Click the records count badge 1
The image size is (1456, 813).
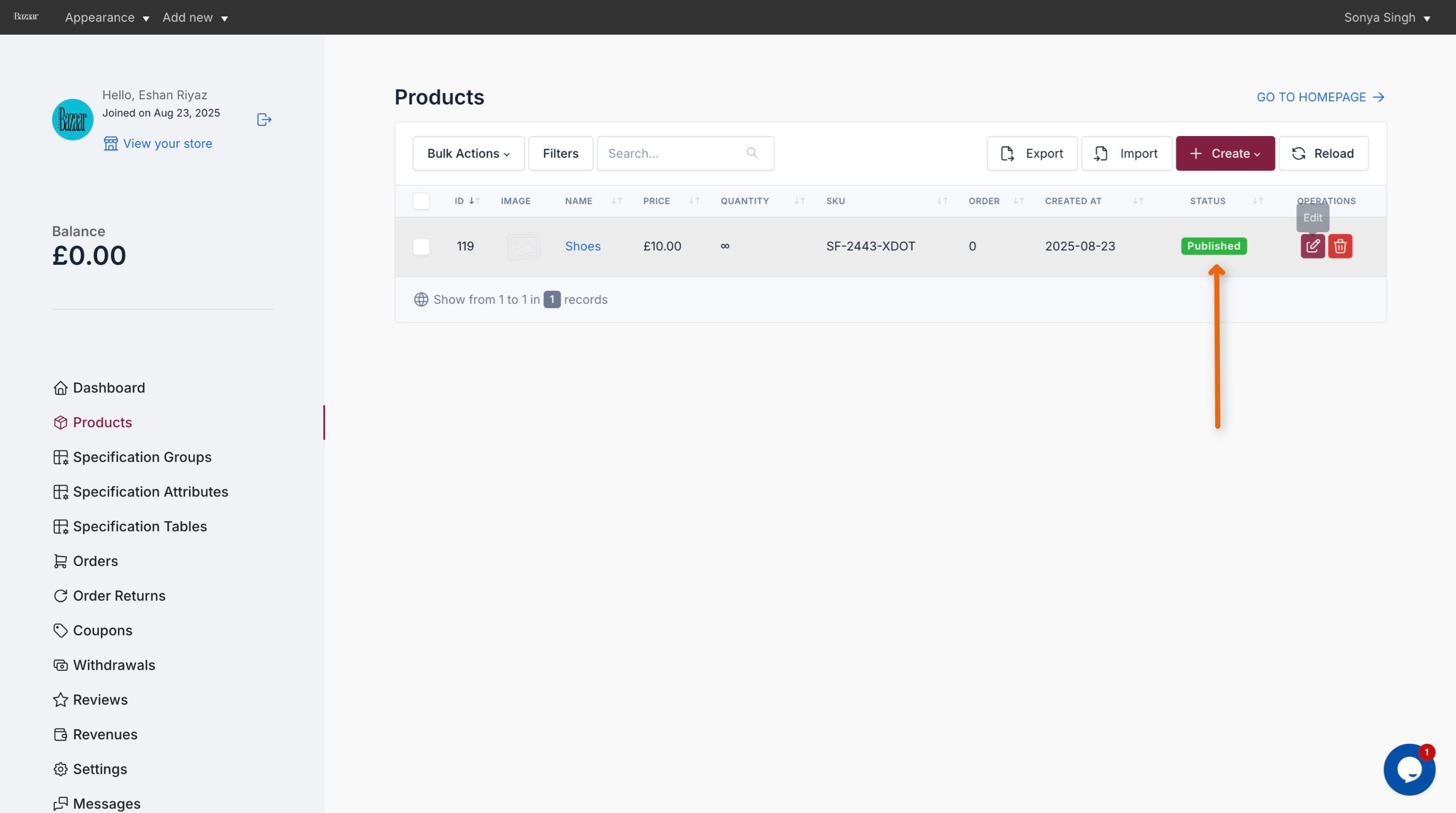coord(552,299)
